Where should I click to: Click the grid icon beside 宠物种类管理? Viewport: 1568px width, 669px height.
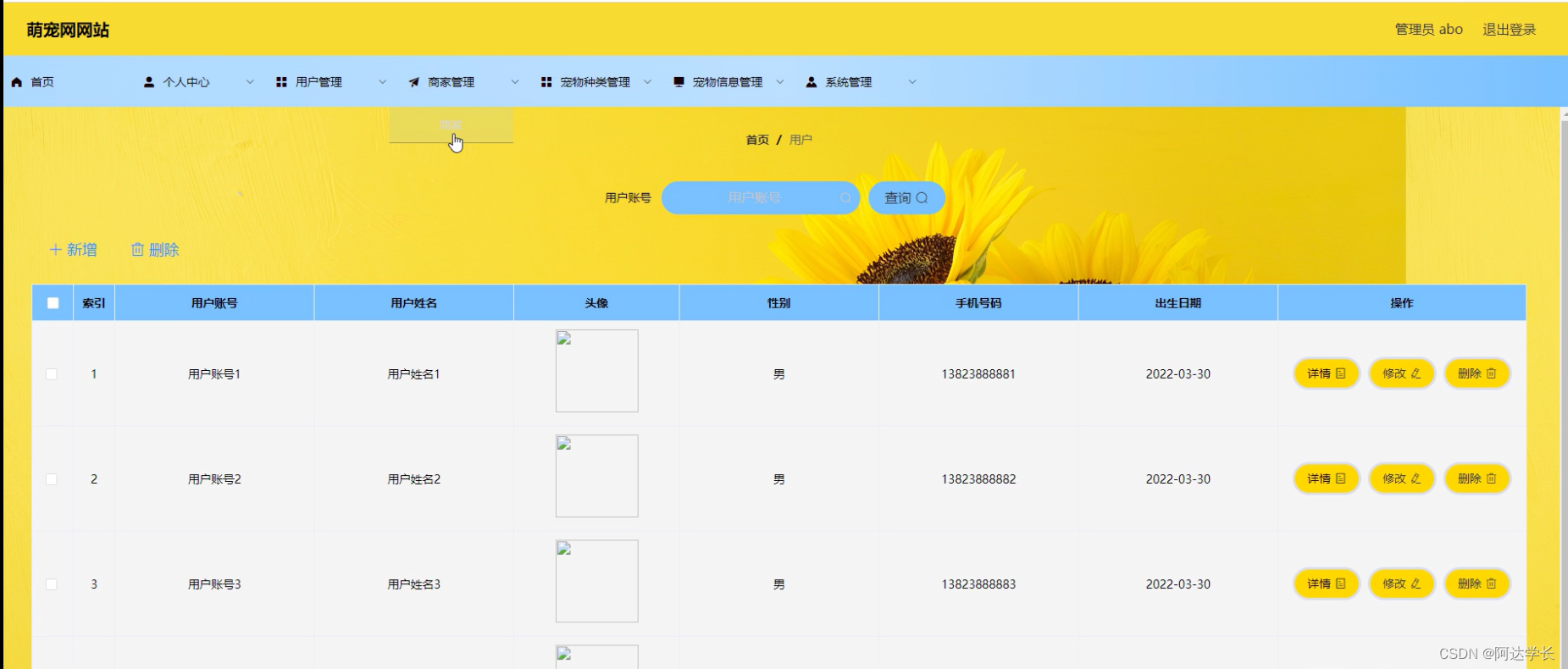click(546, 82)
